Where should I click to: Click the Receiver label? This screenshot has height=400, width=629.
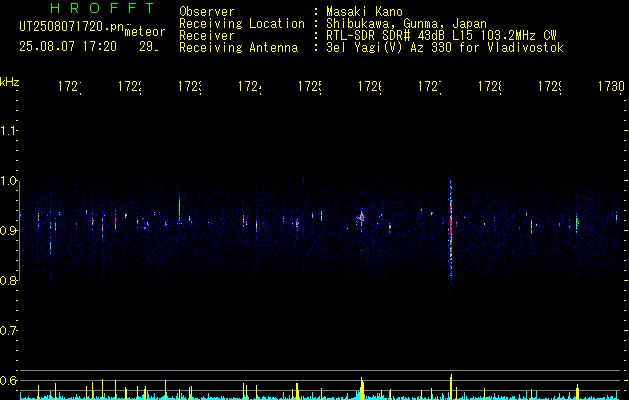tap(207, 36)
